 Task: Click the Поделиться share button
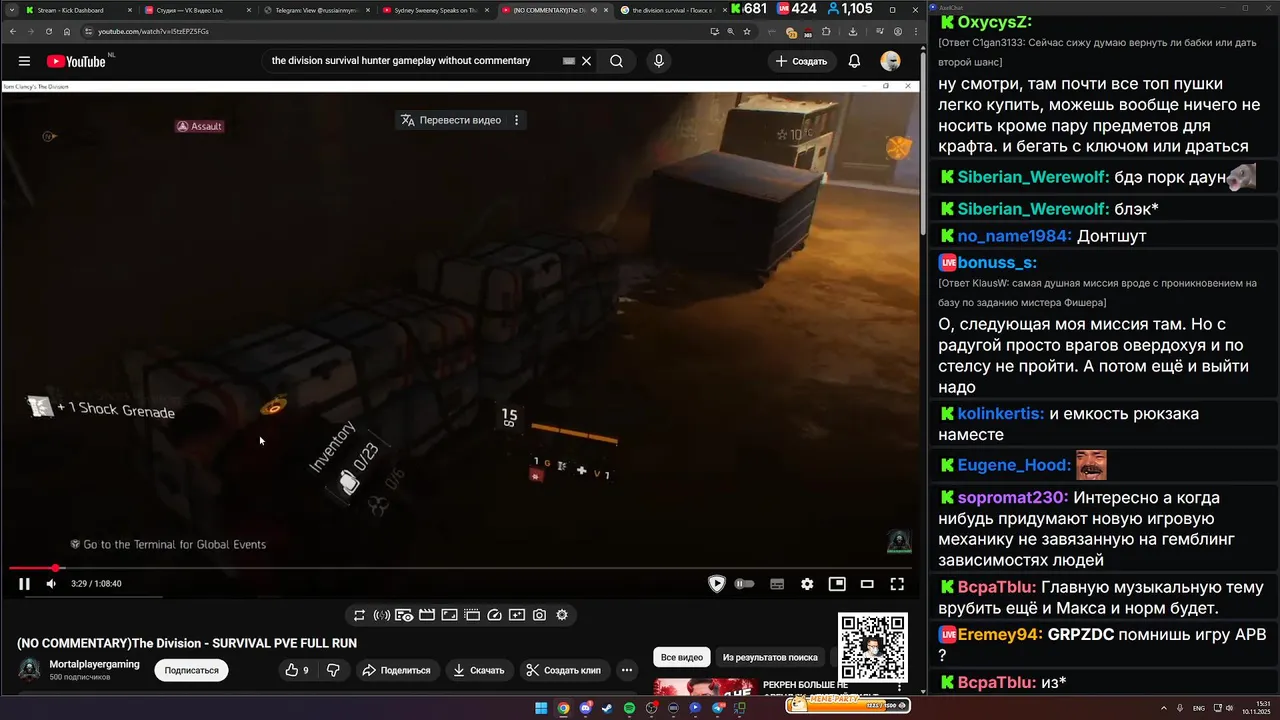[x=396, y=670]
